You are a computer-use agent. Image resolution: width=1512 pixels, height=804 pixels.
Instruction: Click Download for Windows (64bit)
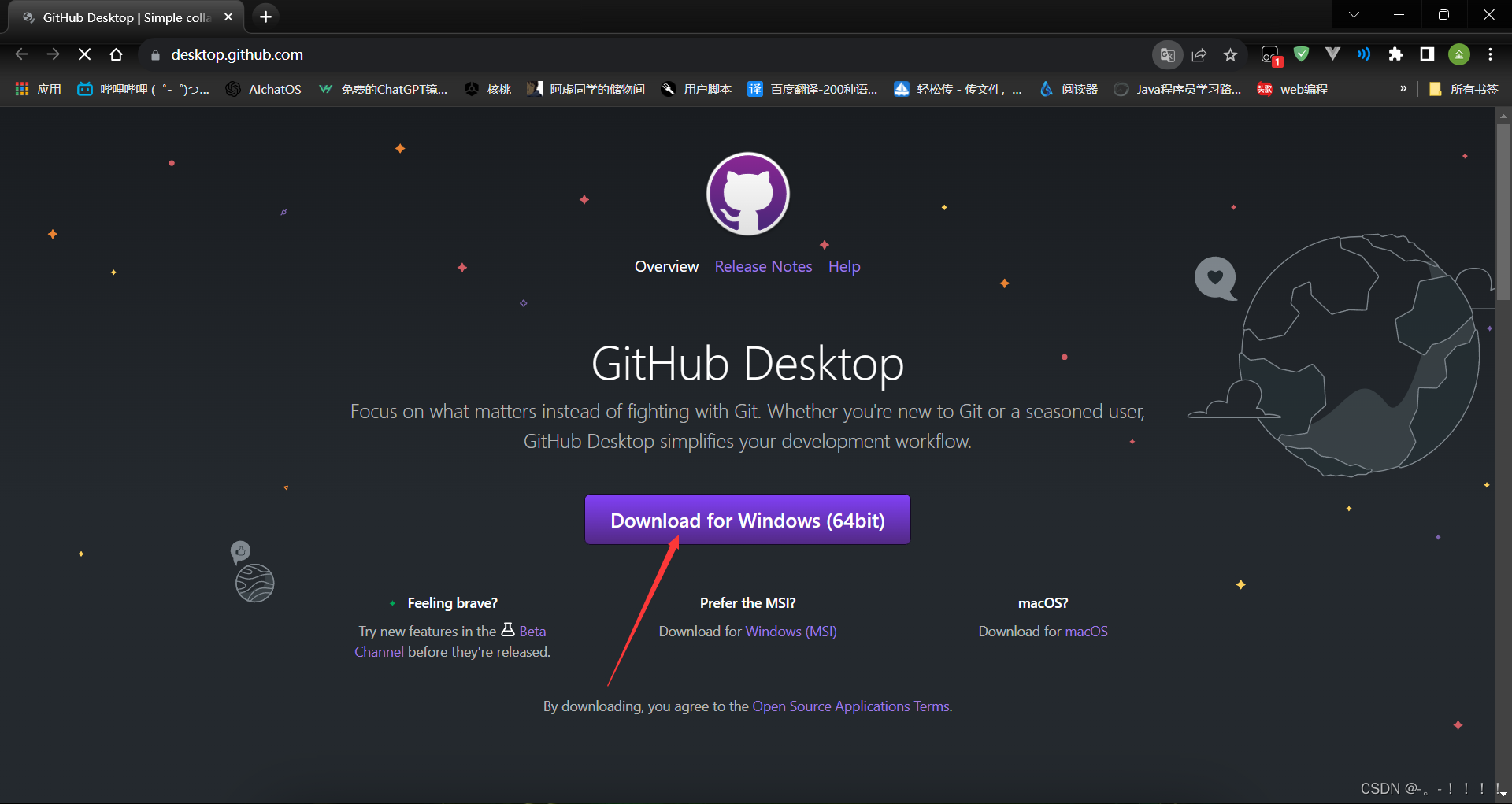click(747, 520)
